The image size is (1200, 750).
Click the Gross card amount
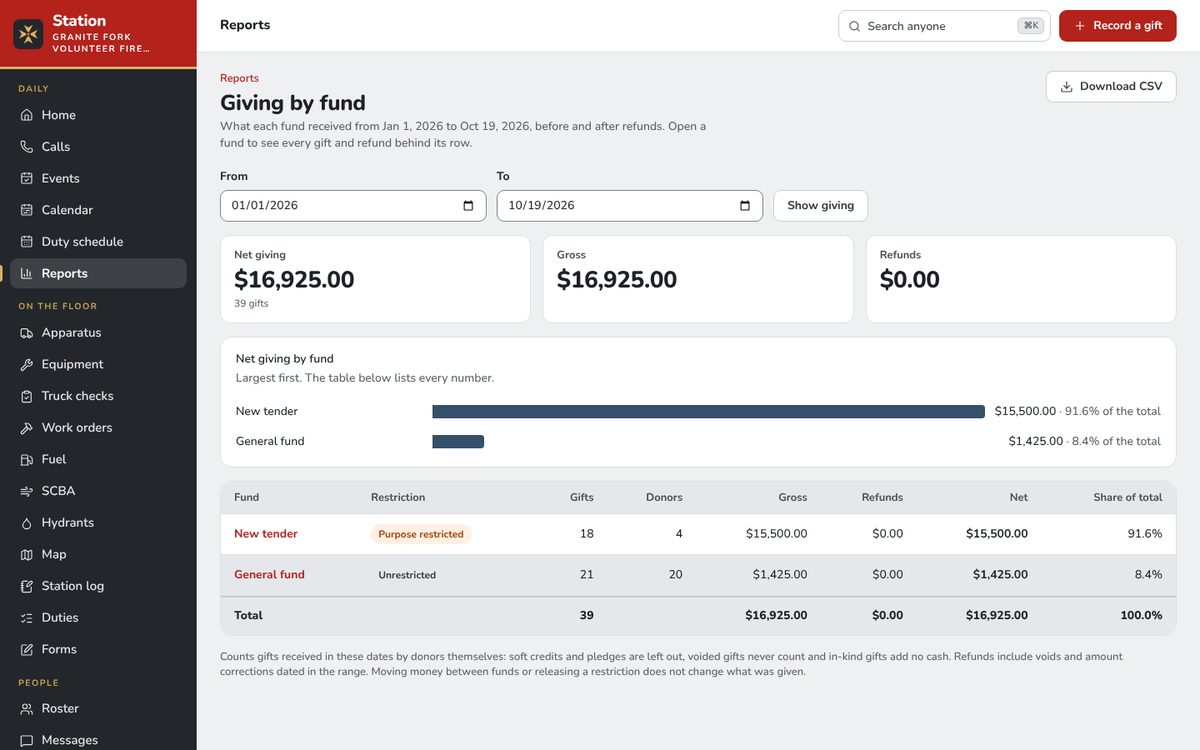617,280
